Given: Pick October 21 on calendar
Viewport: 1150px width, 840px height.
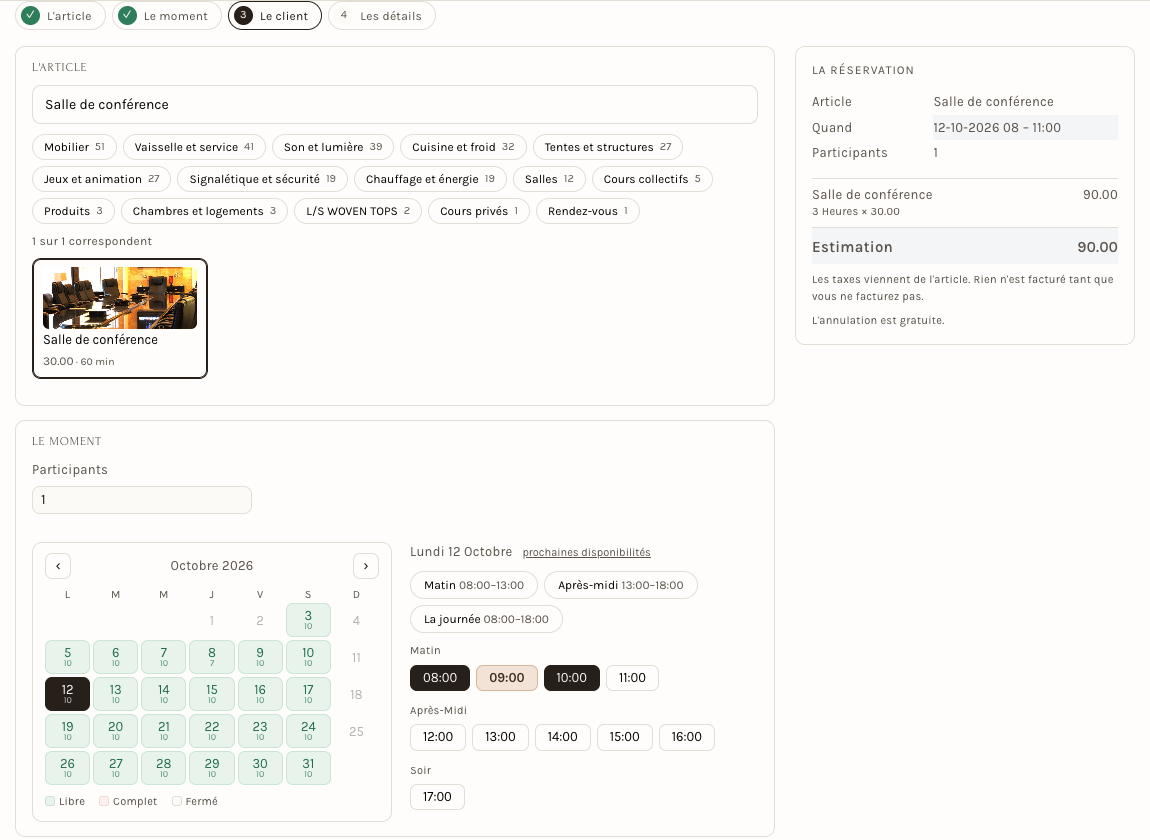Looking at the screenshot, I should click(164, 731).
